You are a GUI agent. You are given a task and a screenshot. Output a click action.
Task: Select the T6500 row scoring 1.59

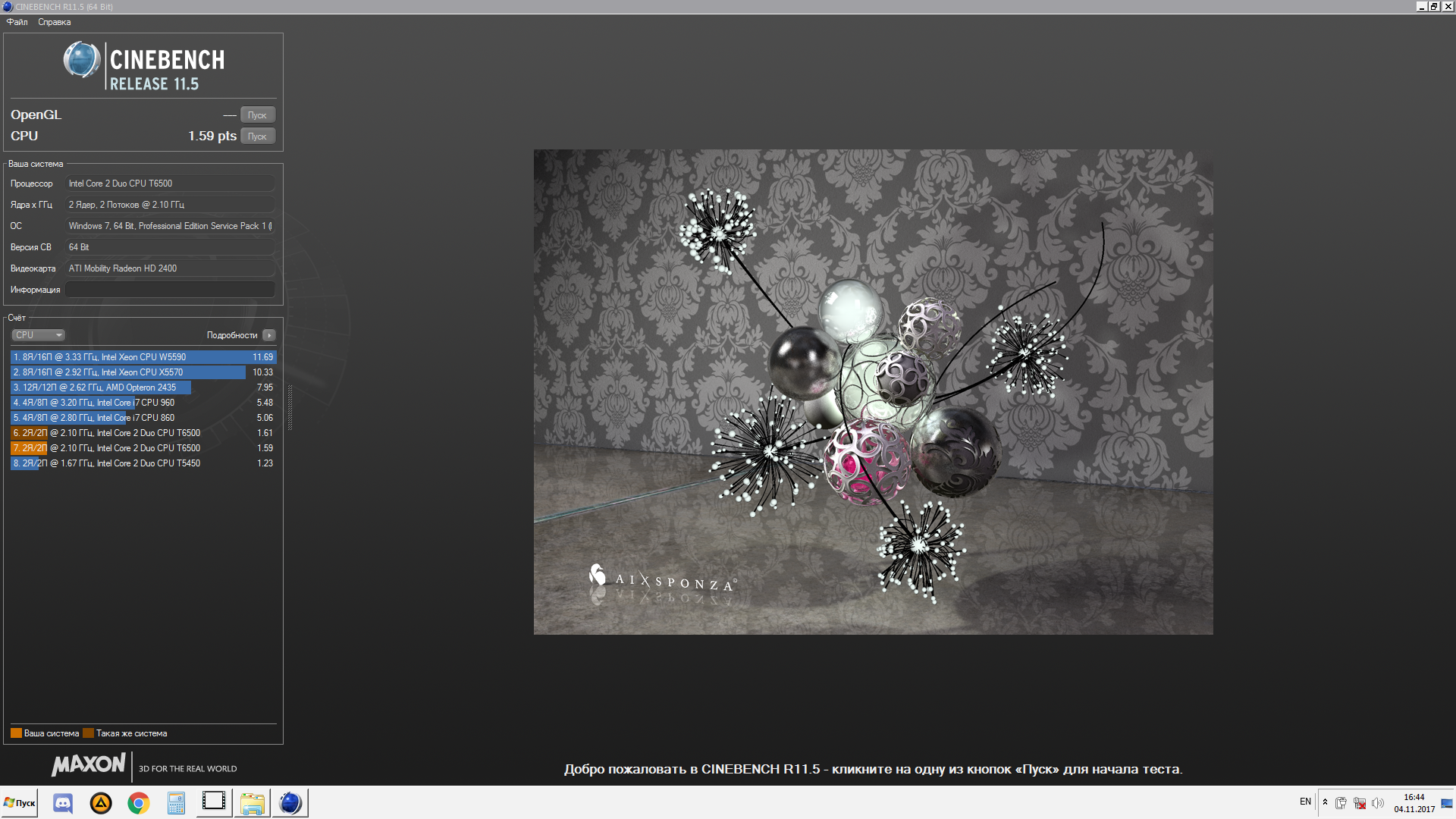[143, 448]
